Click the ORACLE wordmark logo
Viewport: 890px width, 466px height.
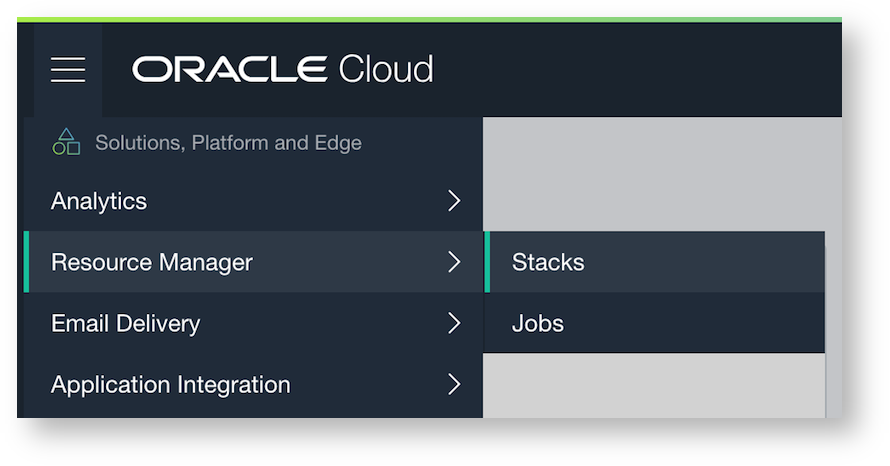pyautogui.click(x=229, y=70)
